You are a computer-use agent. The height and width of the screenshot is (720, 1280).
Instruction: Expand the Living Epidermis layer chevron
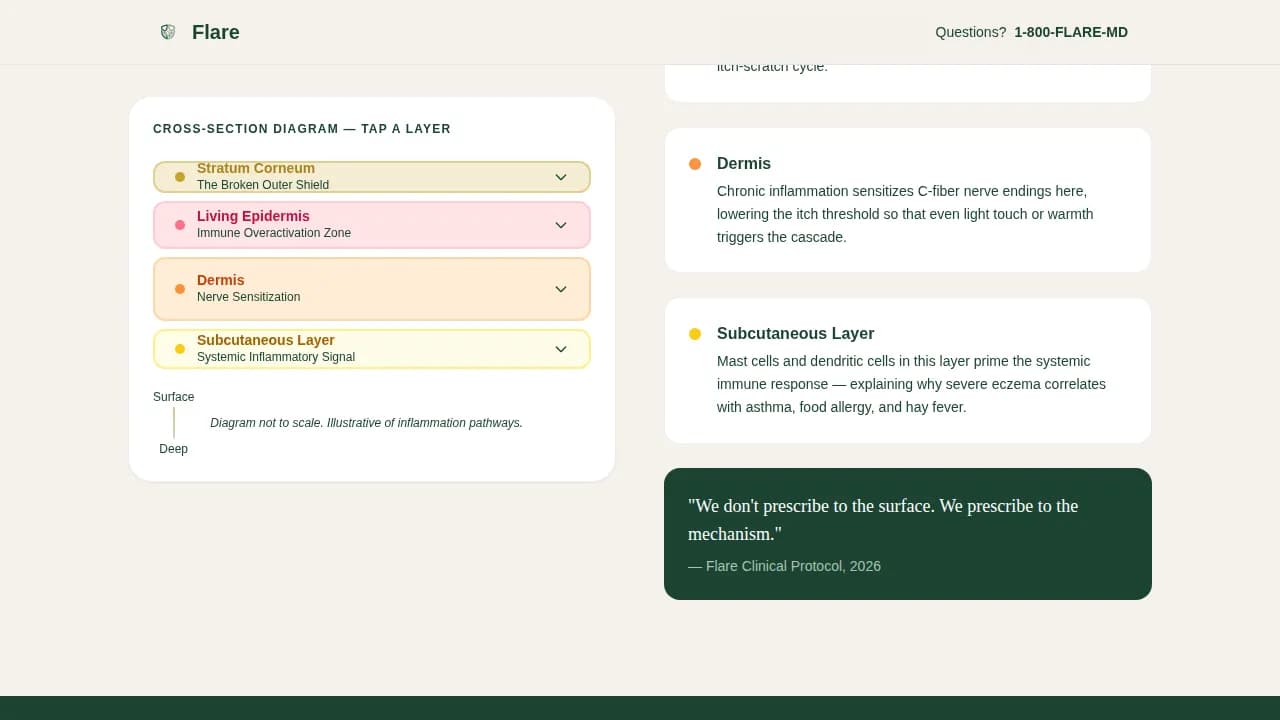coord(561,225)
